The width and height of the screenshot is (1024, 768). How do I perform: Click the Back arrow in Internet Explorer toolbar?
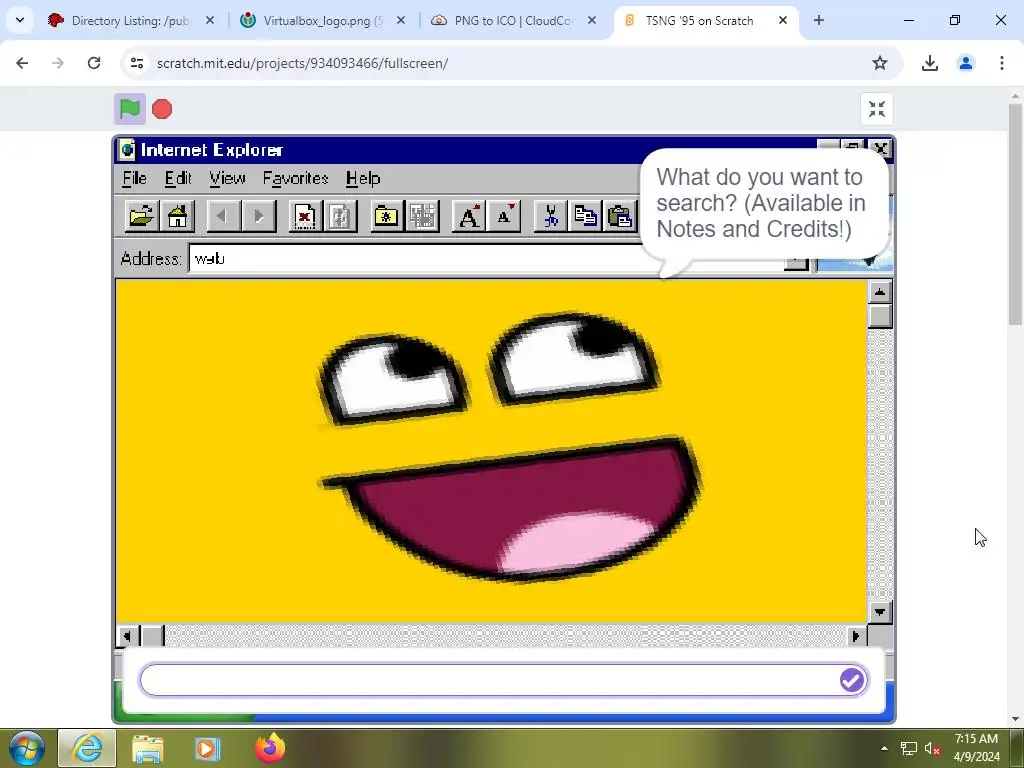pos(223,216)
